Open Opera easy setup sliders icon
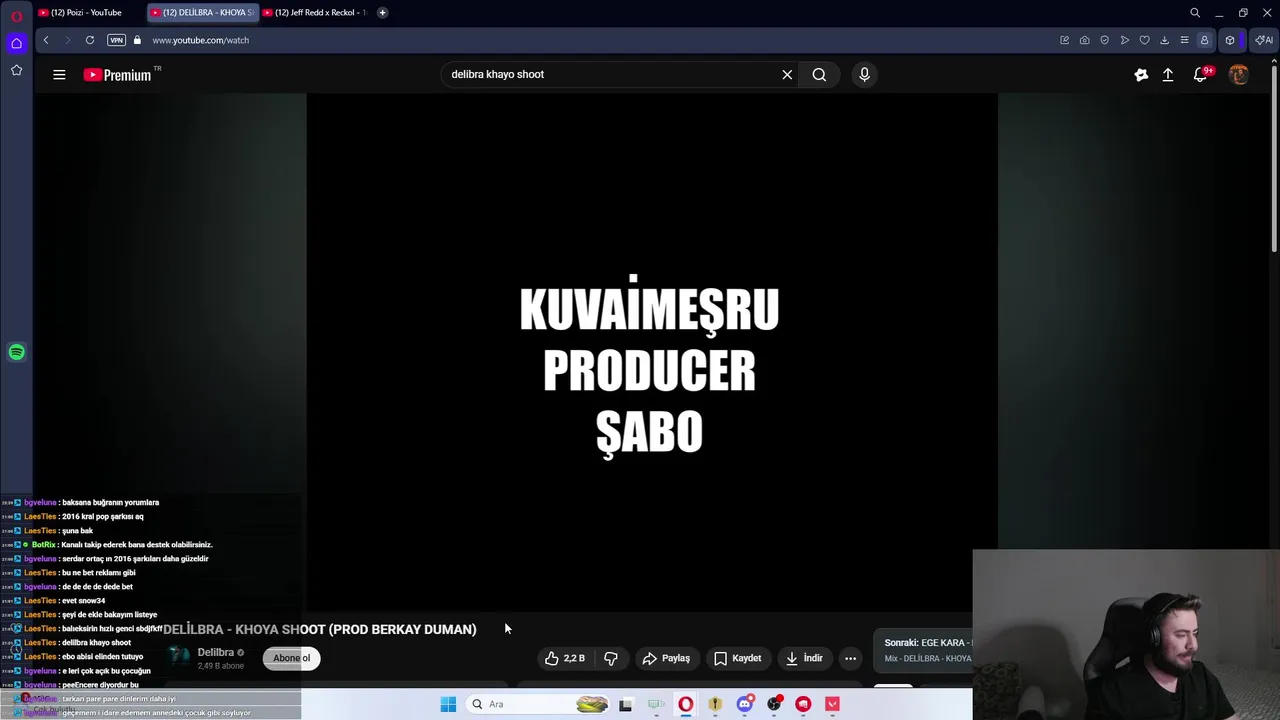The height and width of the screenshot is (720, 1280). (1184, 40)
